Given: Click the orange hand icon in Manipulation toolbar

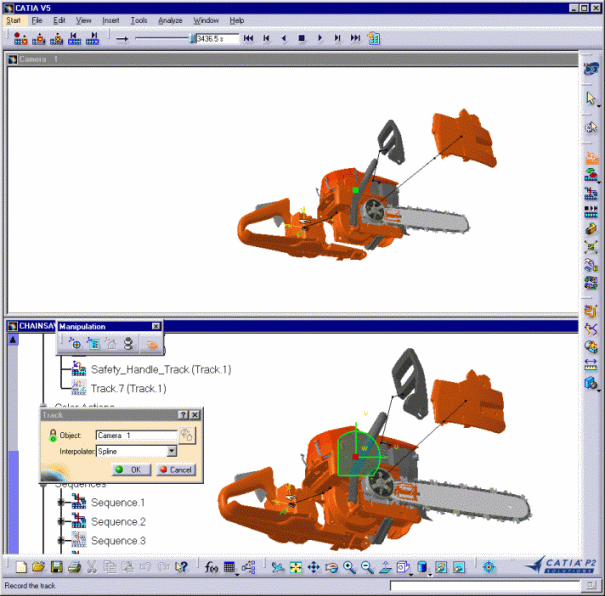Looking at the screenshot, I should pyautogui.click(x=151, y=344).
